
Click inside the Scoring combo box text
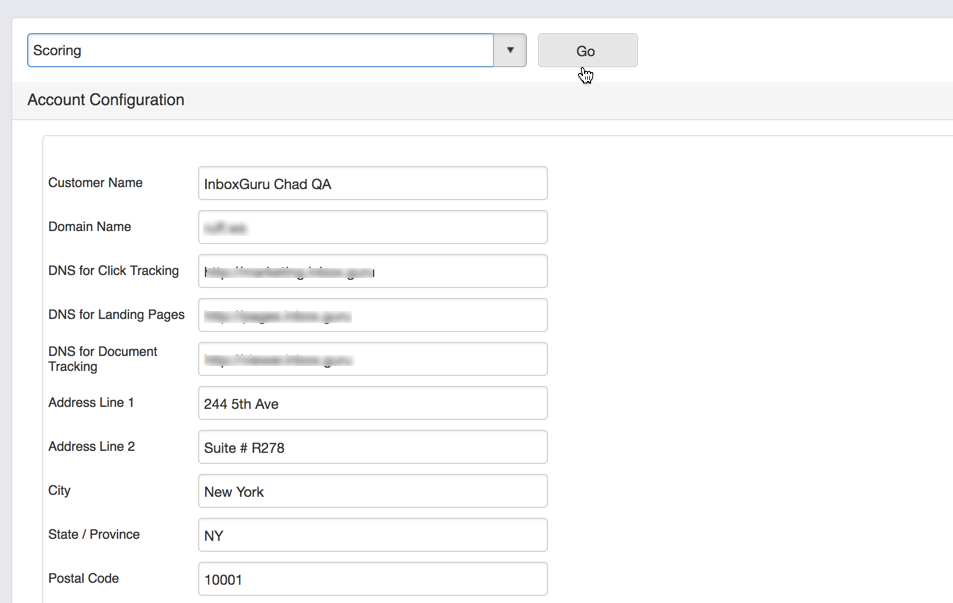[260, 50]
